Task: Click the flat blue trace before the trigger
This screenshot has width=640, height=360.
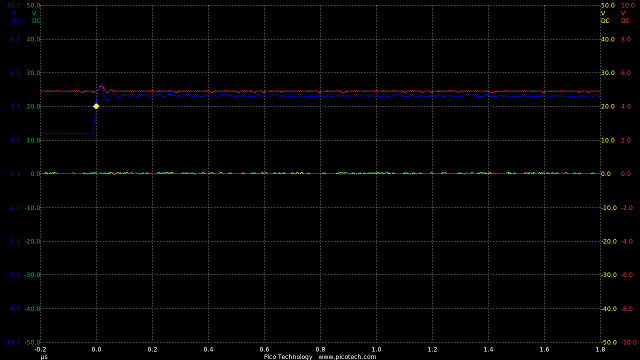Action: click(66, 133)
